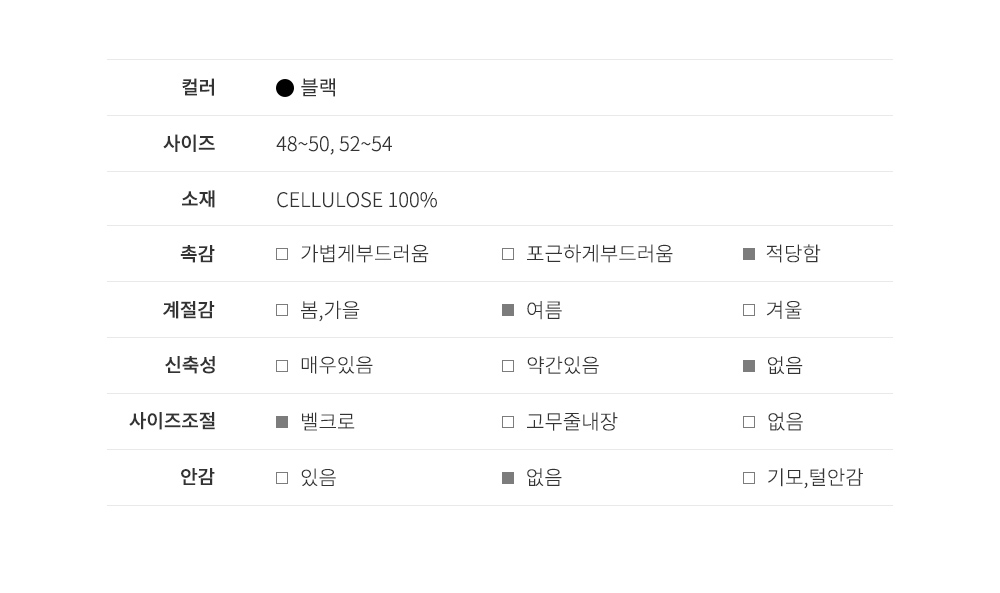Click the 블랙 color name text
This screenshot has width=1000, height=593.
(x=319, y=88)
